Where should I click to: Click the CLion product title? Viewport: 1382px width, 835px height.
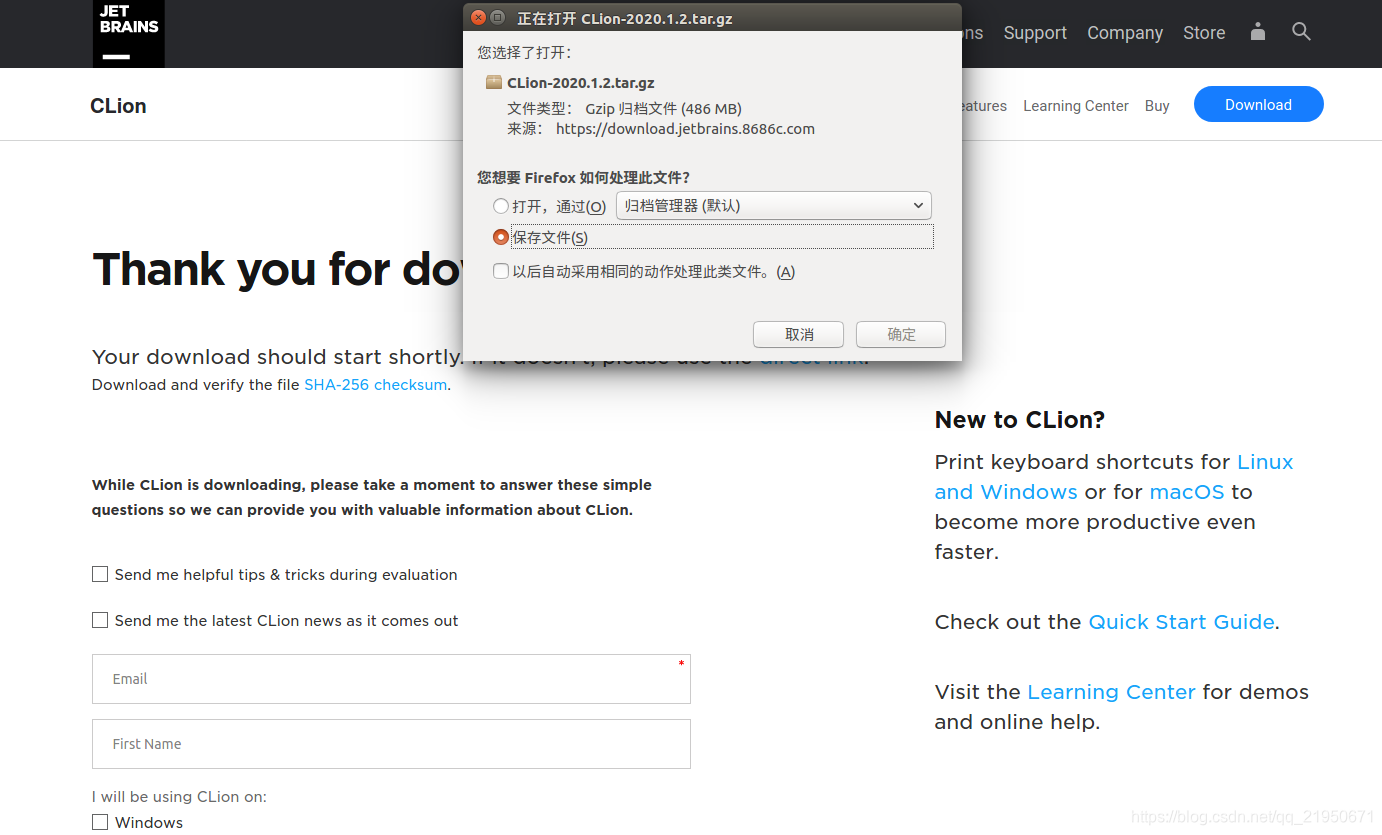118,106
